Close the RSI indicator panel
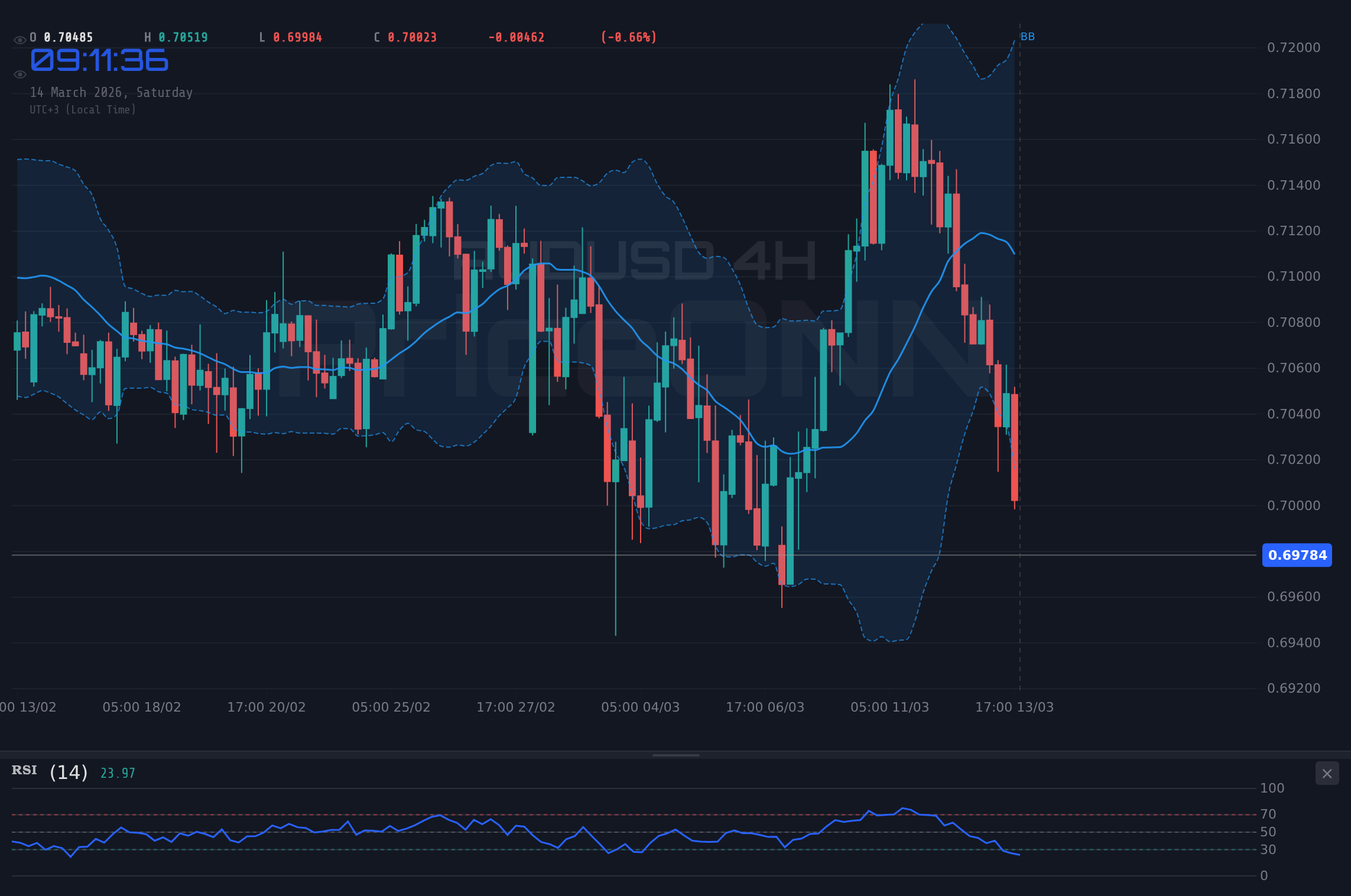The height and width of the screenshot is (896, 1351). (x=1327, y=773)
